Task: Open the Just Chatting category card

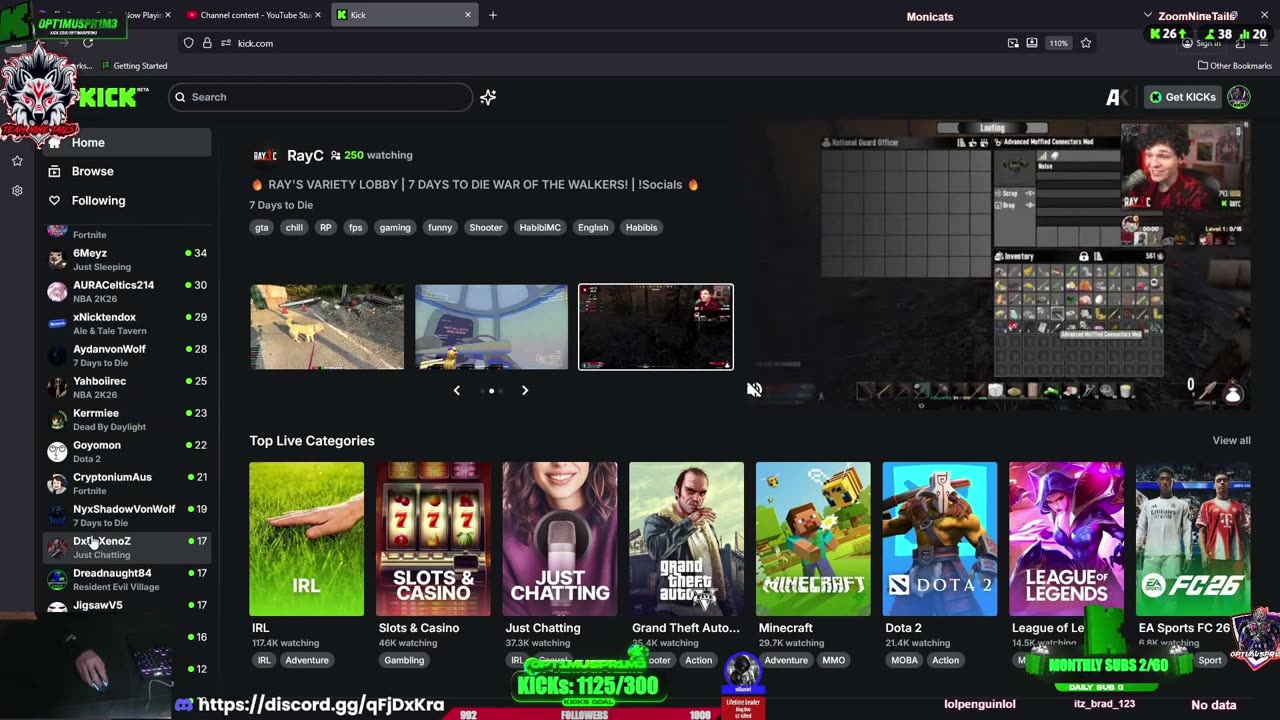Action: tap(560, 539)
